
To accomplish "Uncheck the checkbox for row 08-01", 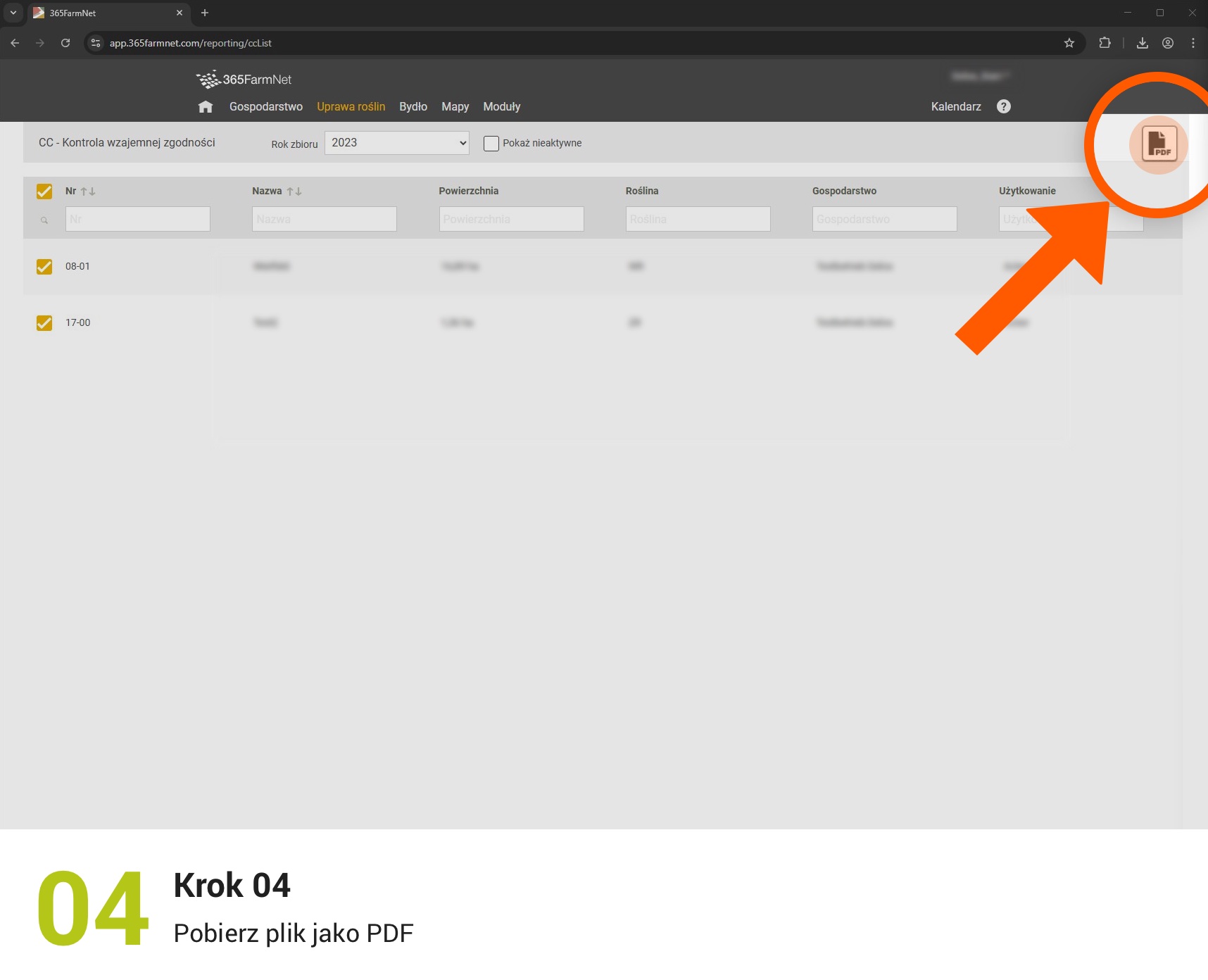I will point(44,267).
